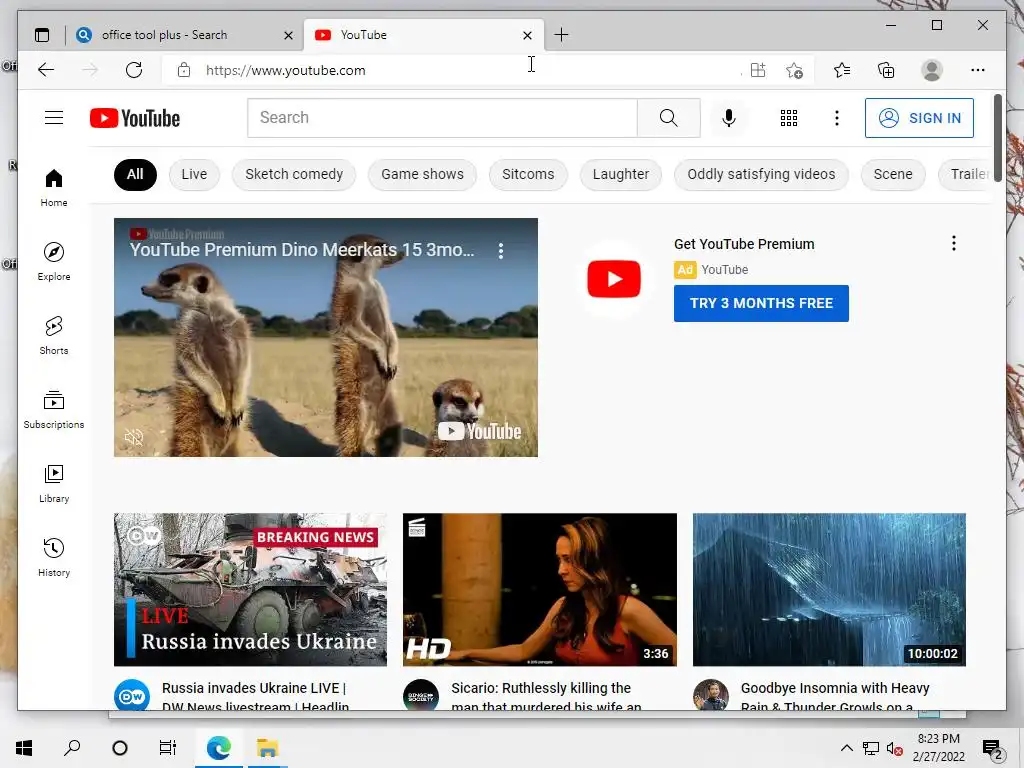The width and height of the screenshot is (1024, 768).
Task: Click the YouTube channel icon beside the ad
Action: (x=614, y=279)
